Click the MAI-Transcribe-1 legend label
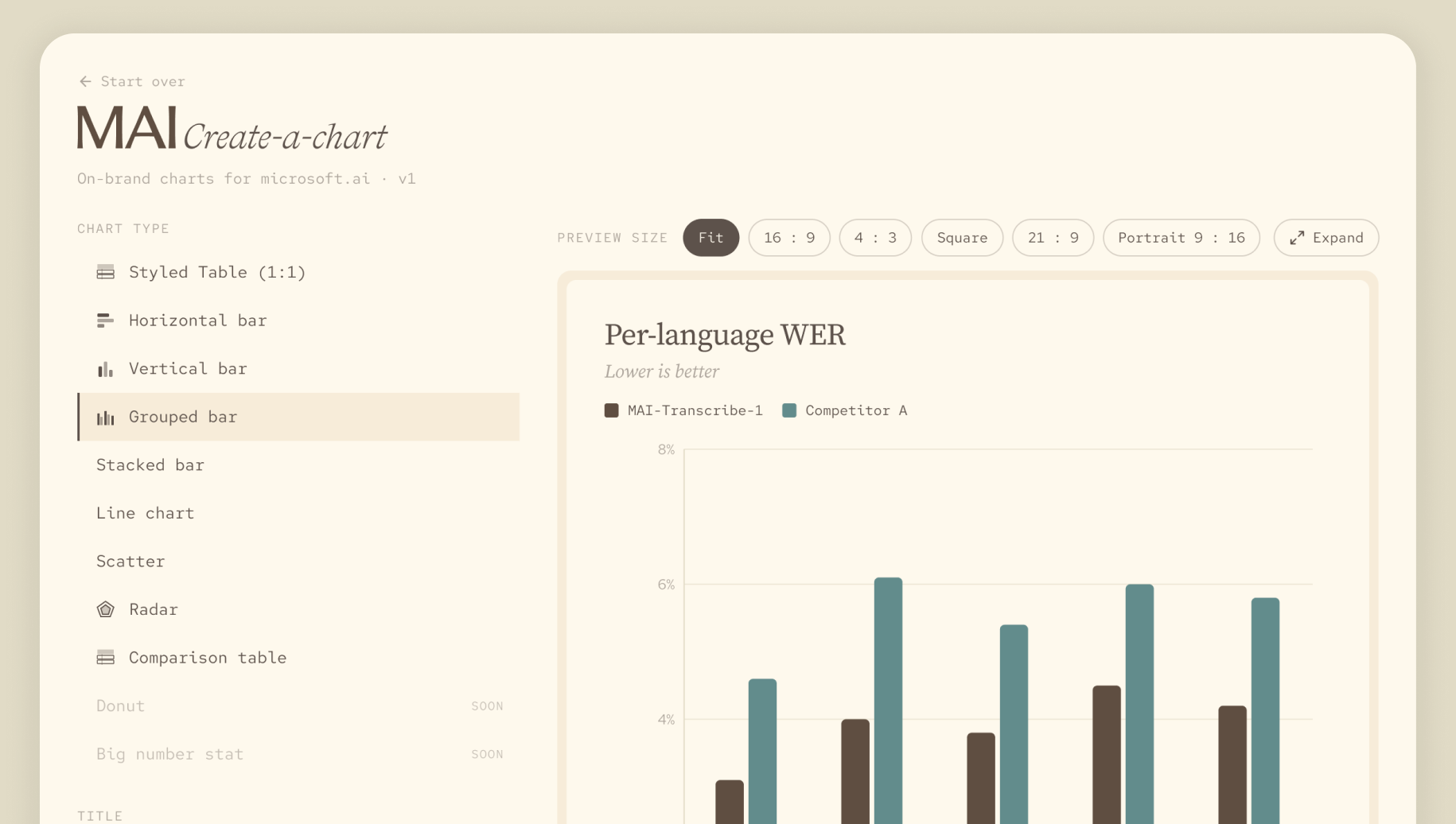 (695, 410)
